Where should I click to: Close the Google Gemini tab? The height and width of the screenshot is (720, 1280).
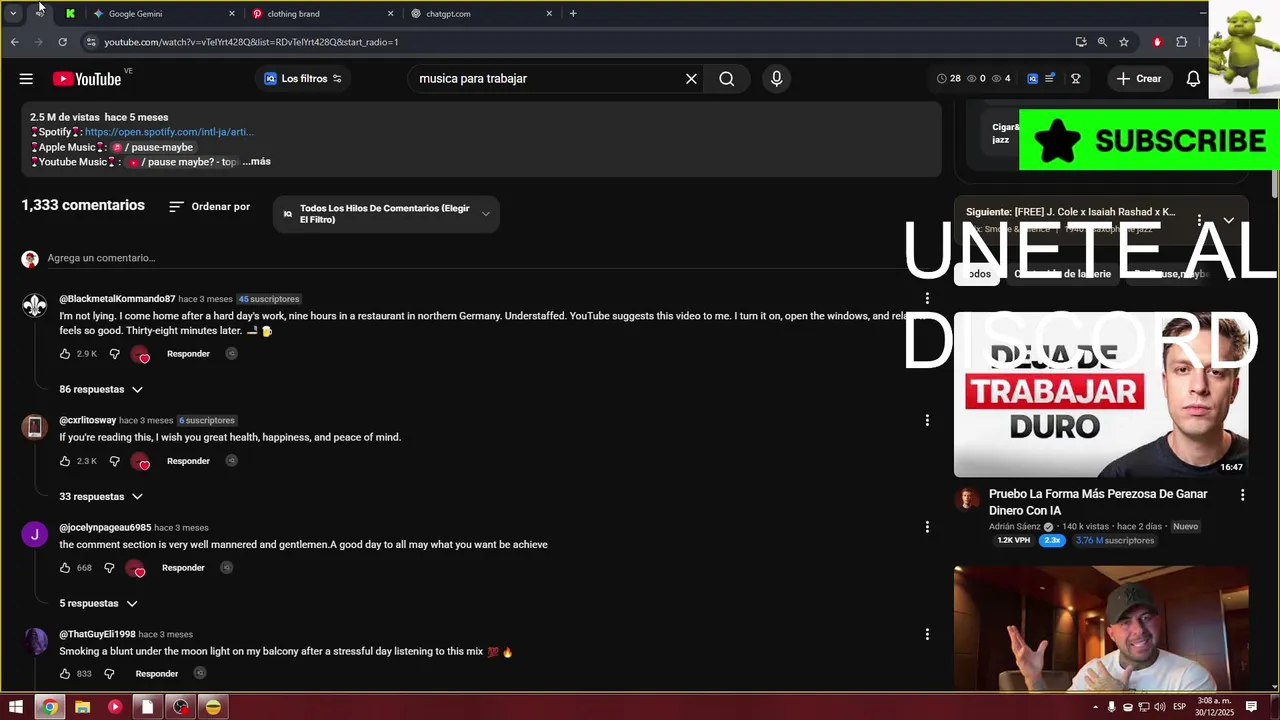[232, 14]
